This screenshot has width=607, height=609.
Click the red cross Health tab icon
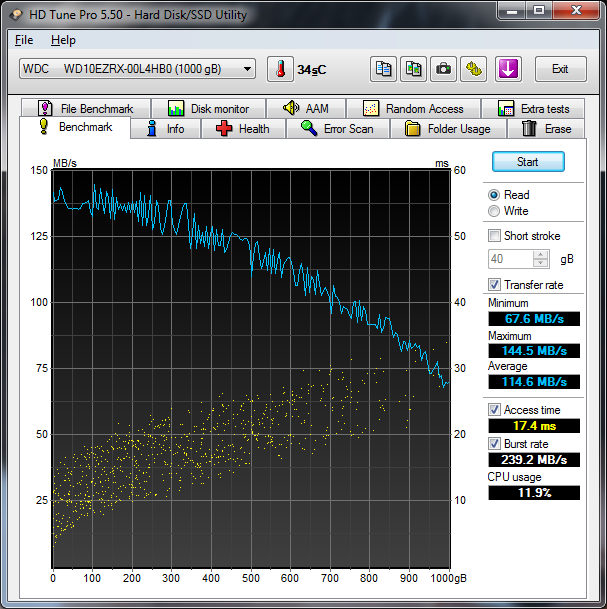[224, 129]
